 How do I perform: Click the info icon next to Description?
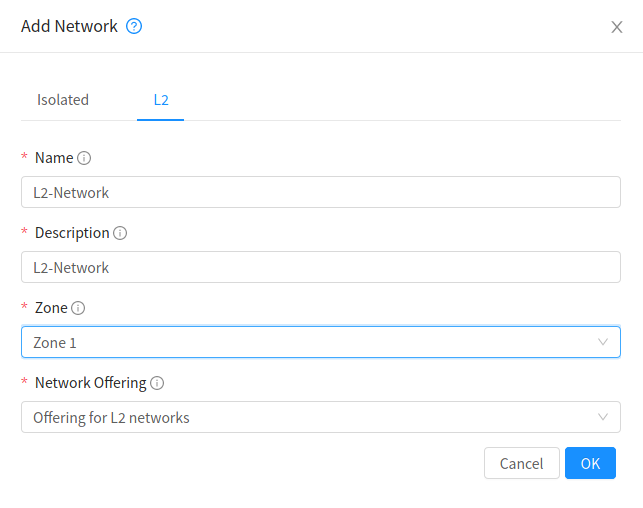pos(120,233)
